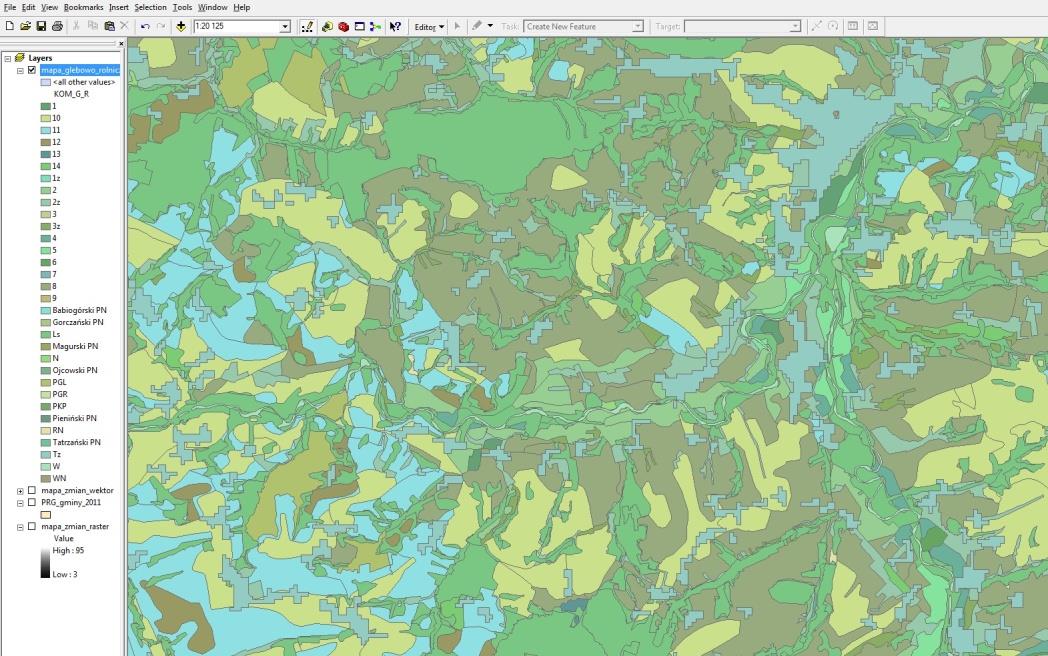Viewport: 1048px width, 656px height.
Task: Click the Split tool icon
Action: click(816, 26)
